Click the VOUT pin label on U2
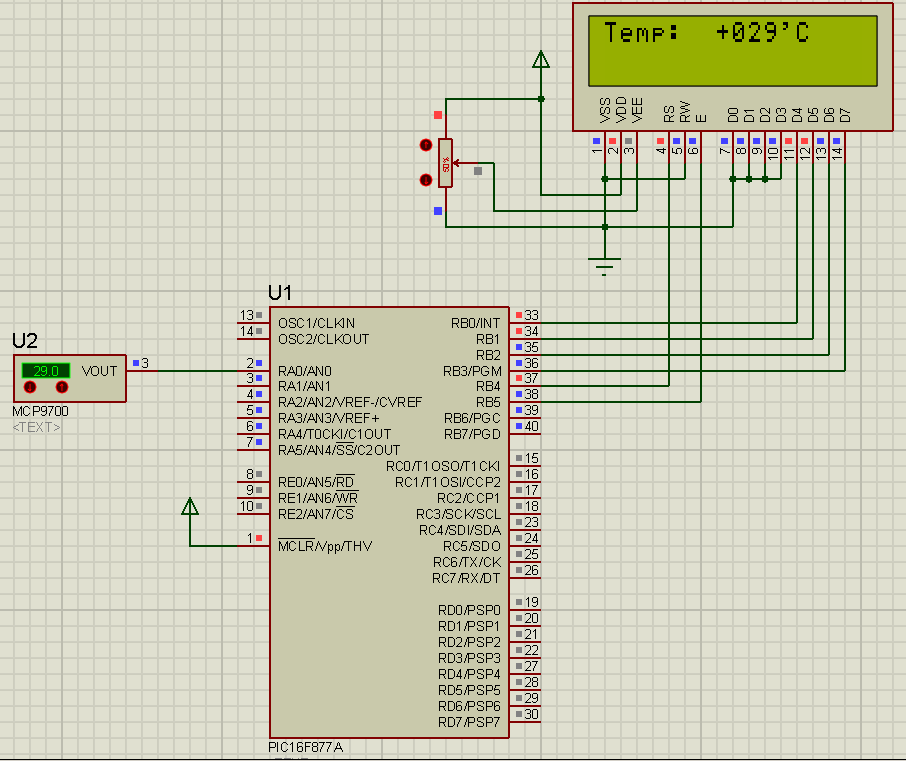The image size is (906, 761). [x=99, y=371]
